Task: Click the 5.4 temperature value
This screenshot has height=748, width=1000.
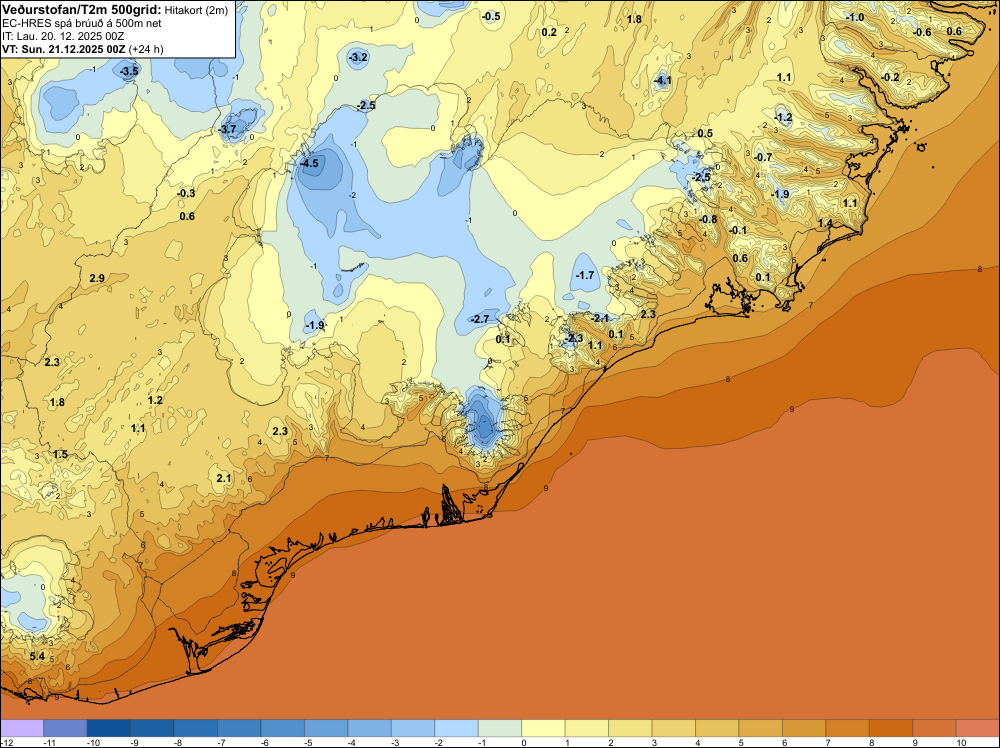Action: pyautogui.click(x=37, y=656)
